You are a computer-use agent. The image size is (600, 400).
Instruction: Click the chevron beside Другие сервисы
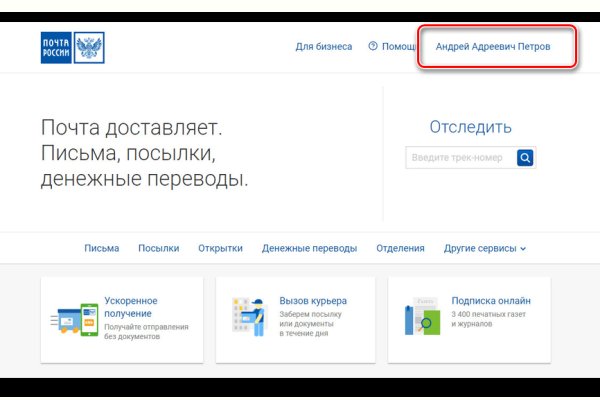point(523,249)
